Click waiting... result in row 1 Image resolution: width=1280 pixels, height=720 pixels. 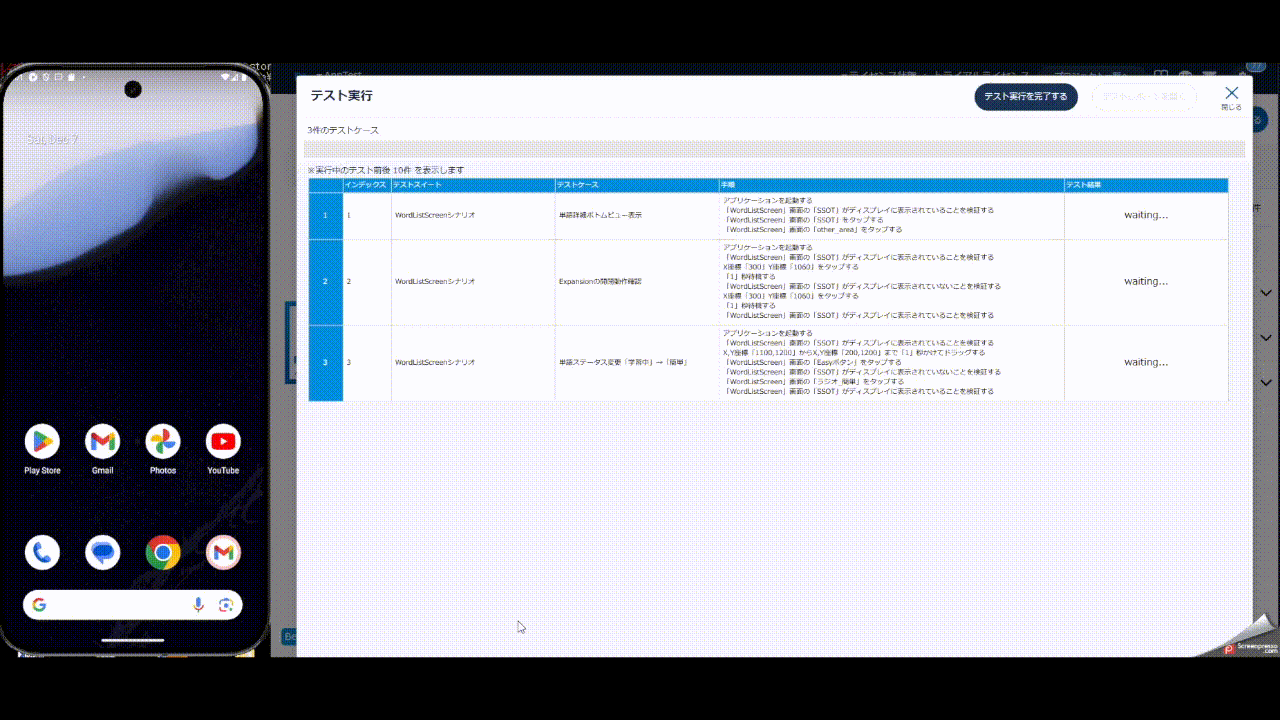1145,215
